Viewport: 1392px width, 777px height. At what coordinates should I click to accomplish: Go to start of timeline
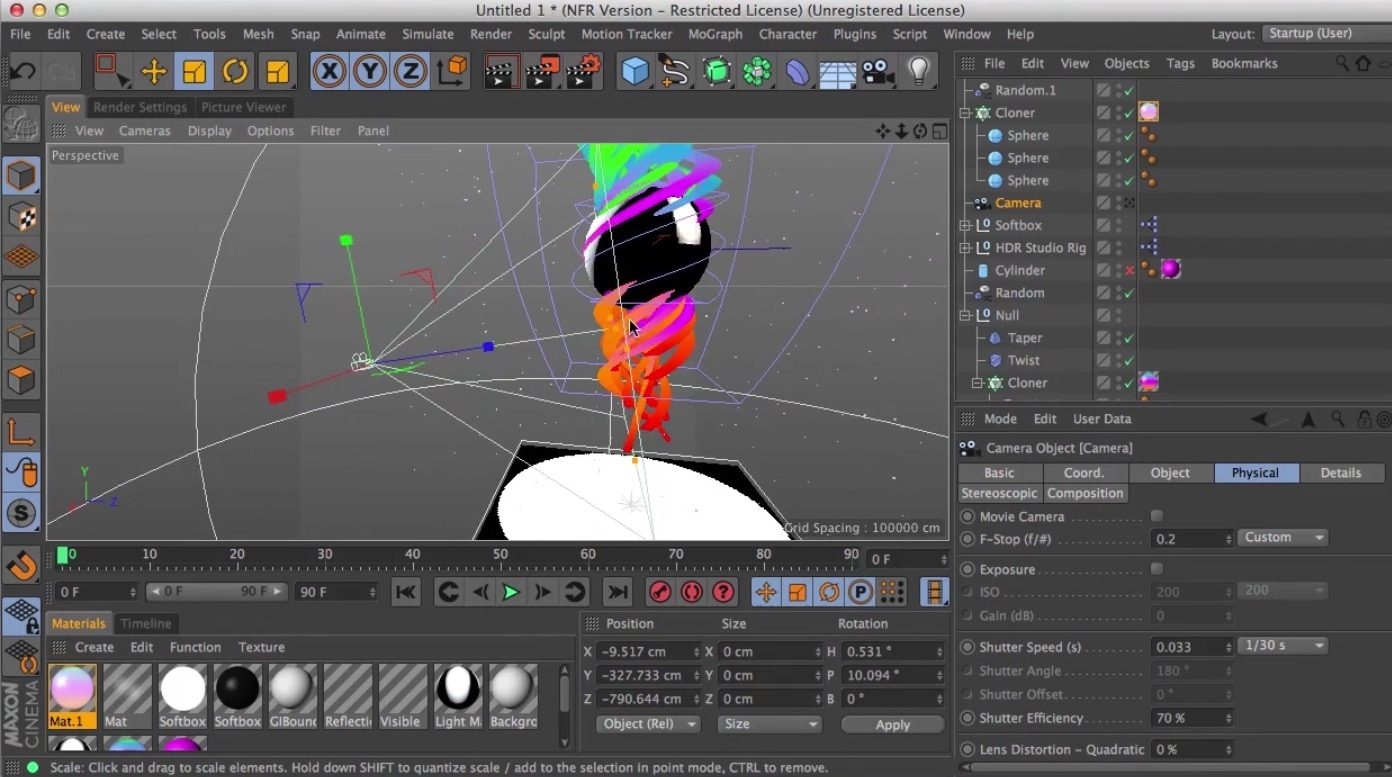click(405, 592)
